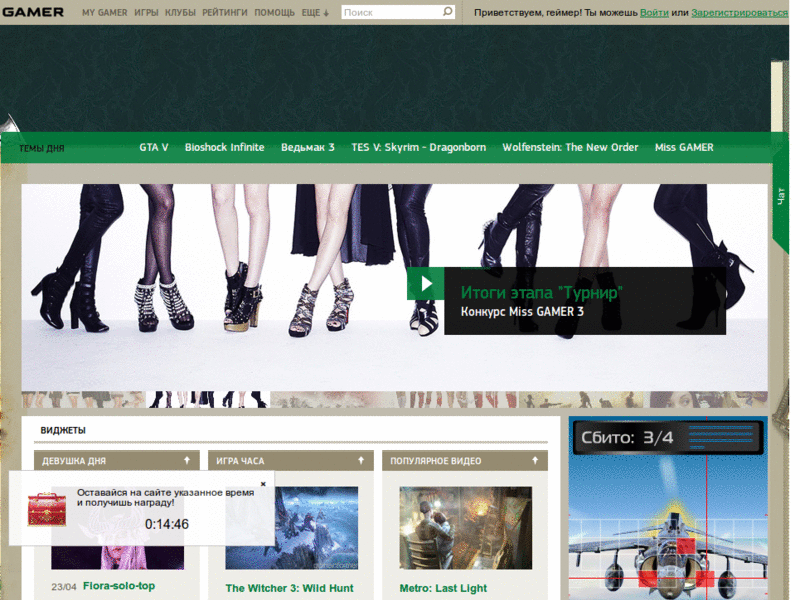
Task: Open Wolfenstein: The New Order topic
Action: (570, 147)
